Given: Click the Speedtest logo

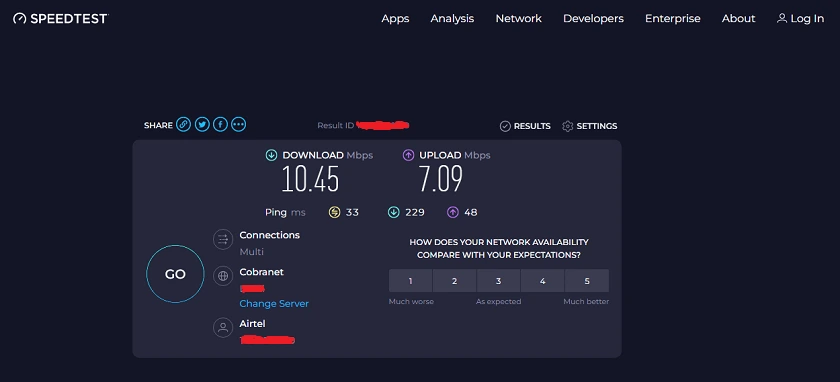Looking at the screenshot, I should click(61, 19).
